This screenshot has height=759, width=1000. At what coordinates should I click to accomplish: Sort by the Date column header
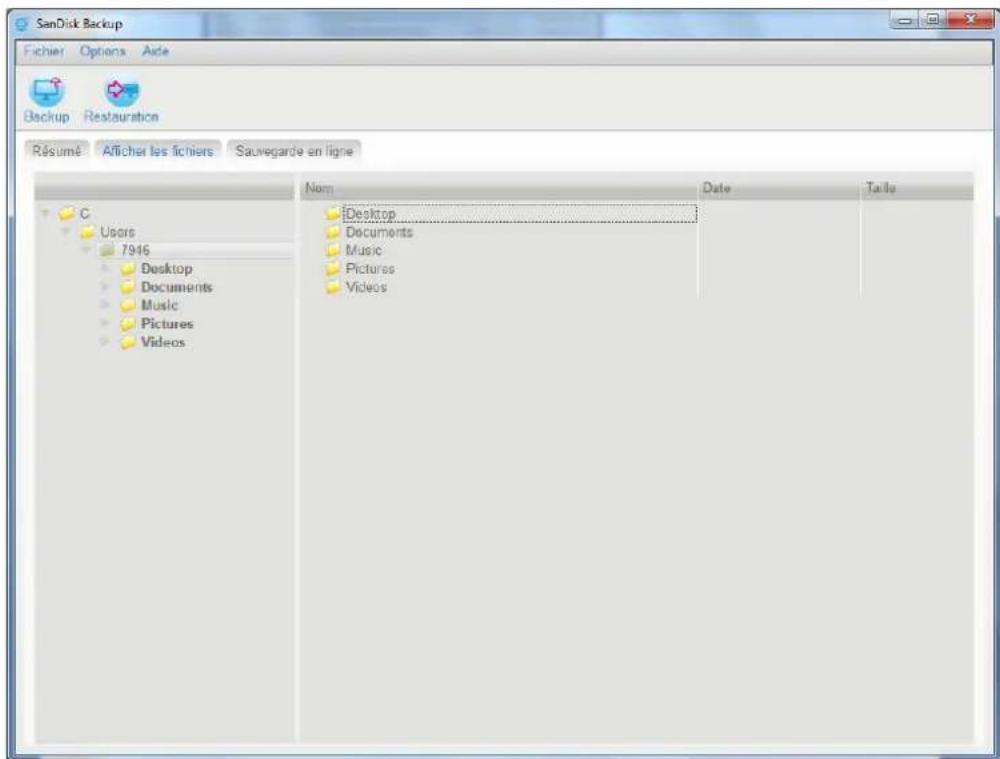(779, 188)
